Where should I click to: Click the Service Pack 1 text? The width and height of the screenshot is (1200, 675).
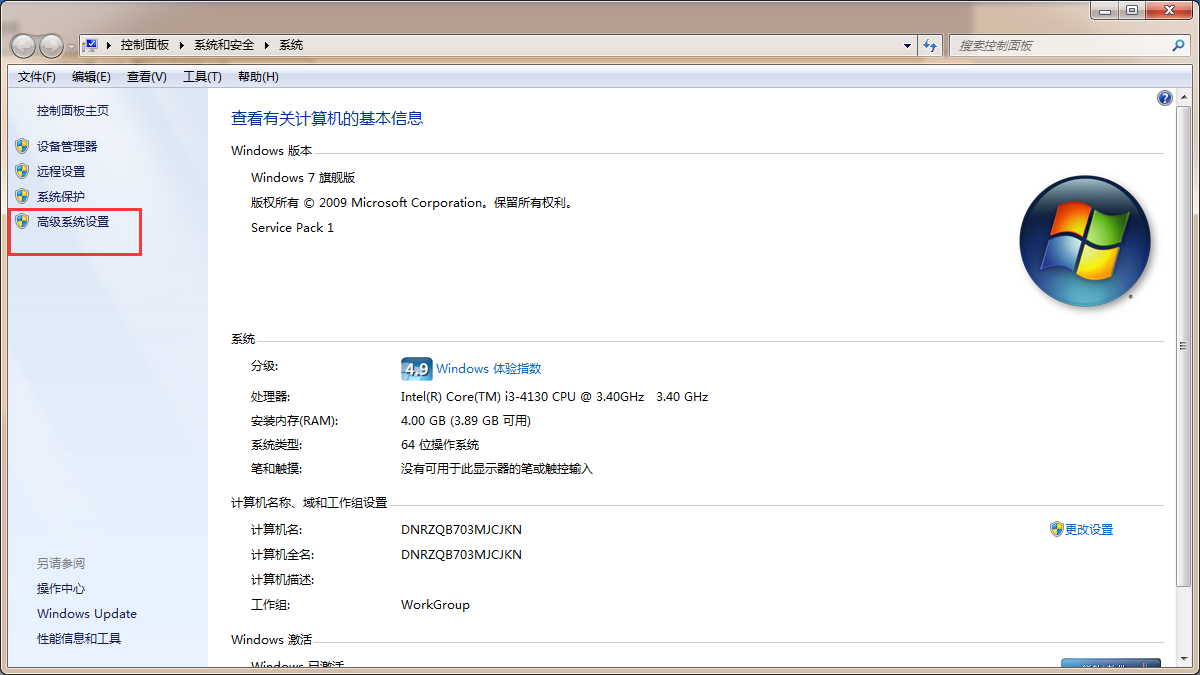(x=292, y=228)
